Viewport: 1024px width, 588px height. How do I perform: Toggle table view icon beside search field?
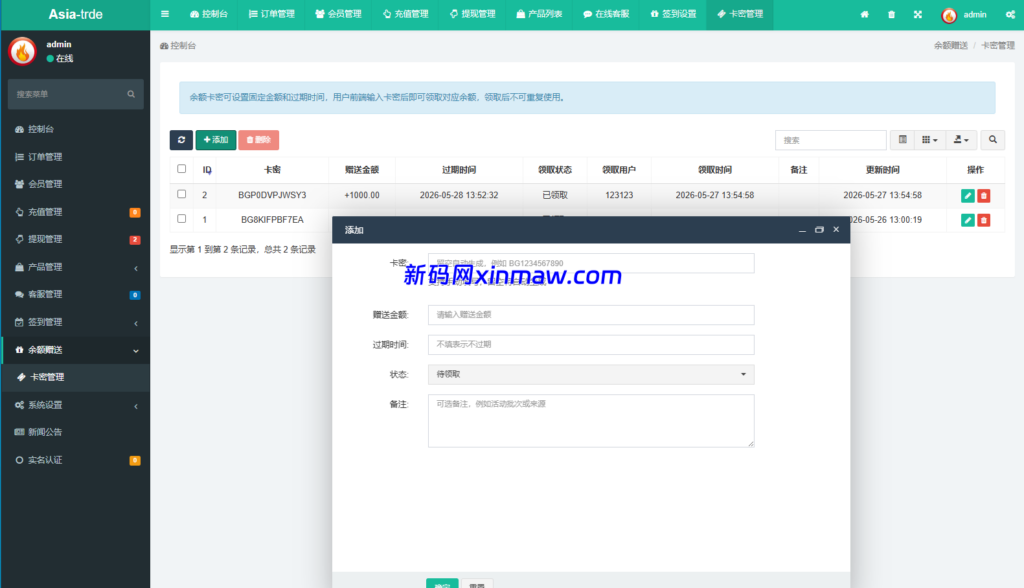[903, 140]
